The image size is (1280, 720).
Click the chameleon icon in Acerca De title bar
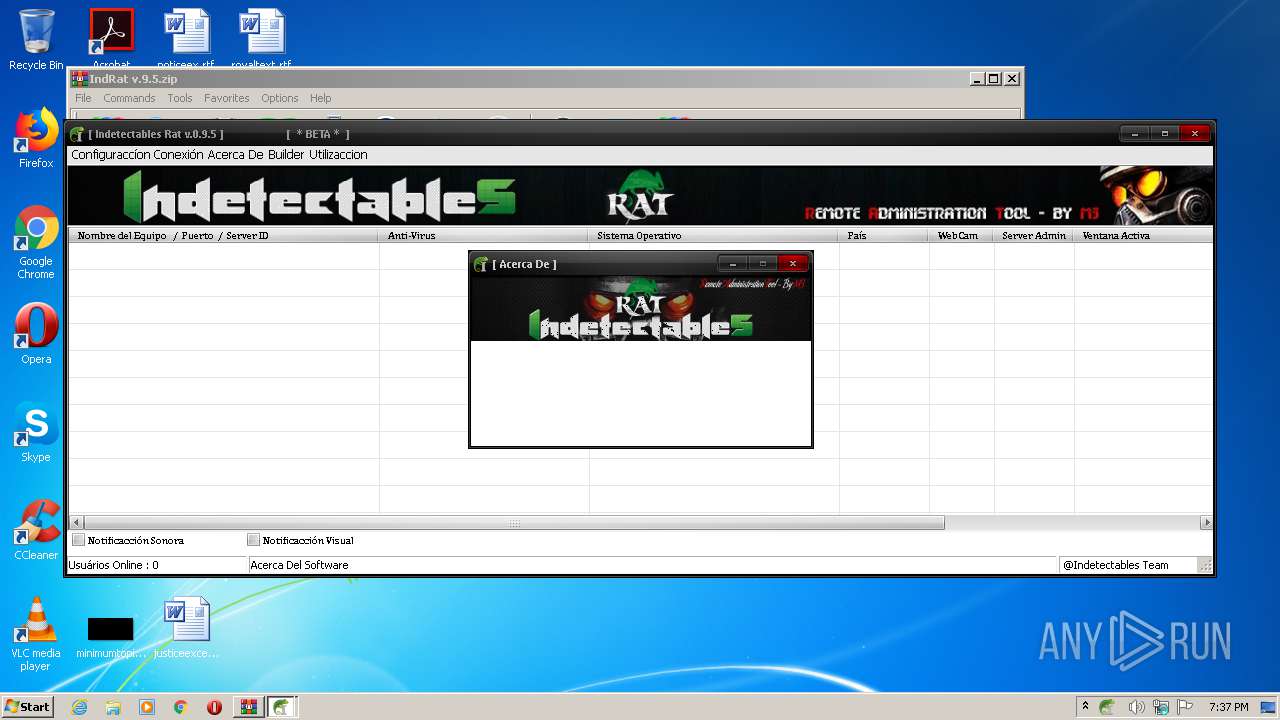coord(481,264)
